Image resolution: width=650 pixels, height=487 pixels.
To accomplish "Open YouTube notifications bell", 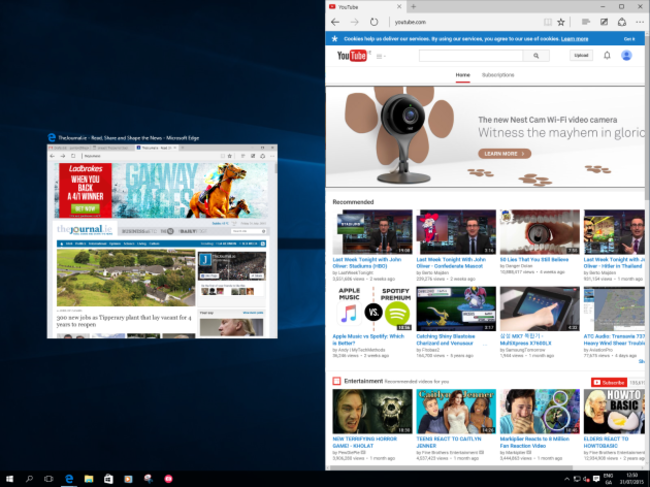I will click(x=607, y=56).
